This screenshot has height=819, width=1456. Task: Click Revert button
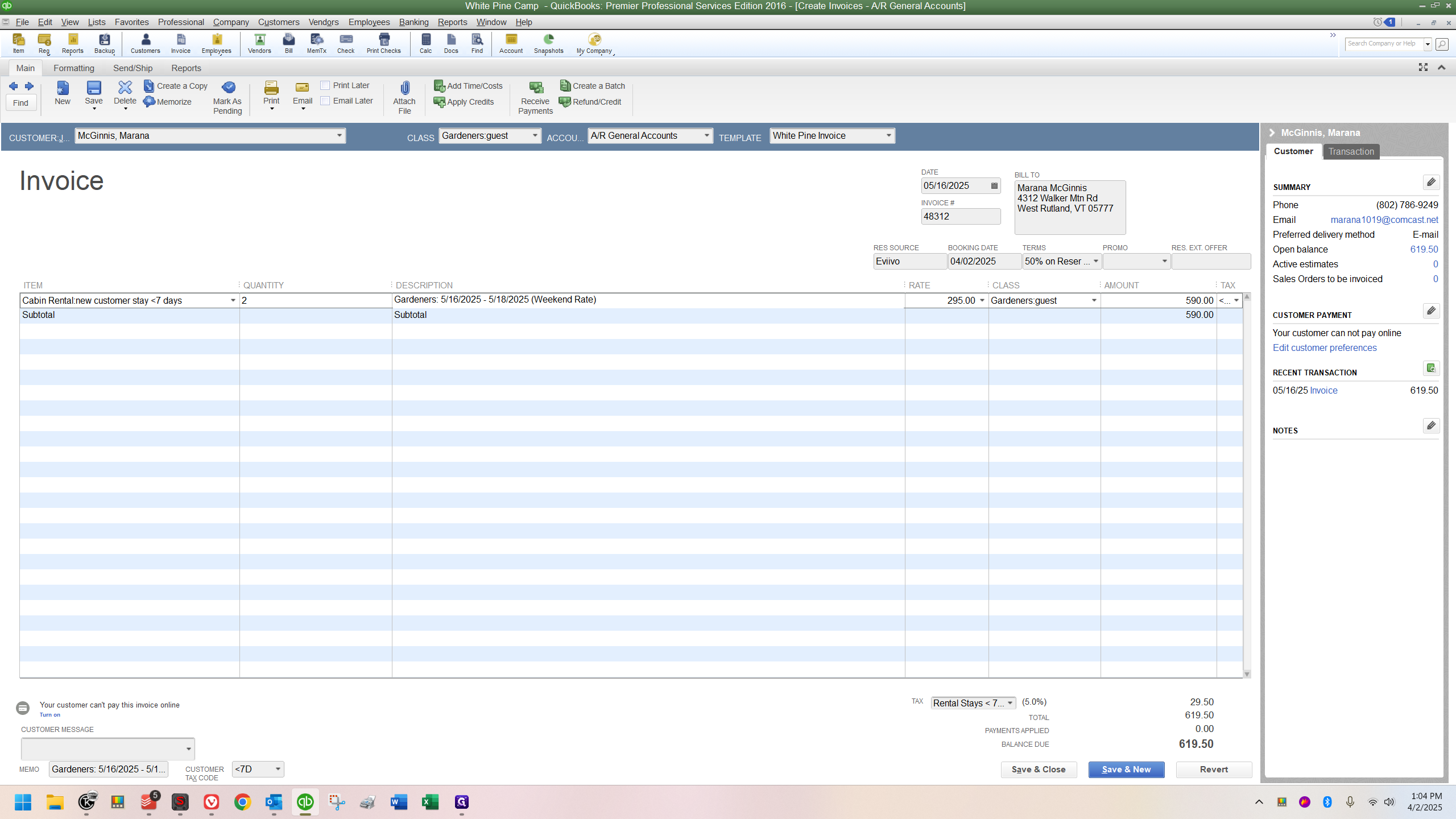[1214, 770]
